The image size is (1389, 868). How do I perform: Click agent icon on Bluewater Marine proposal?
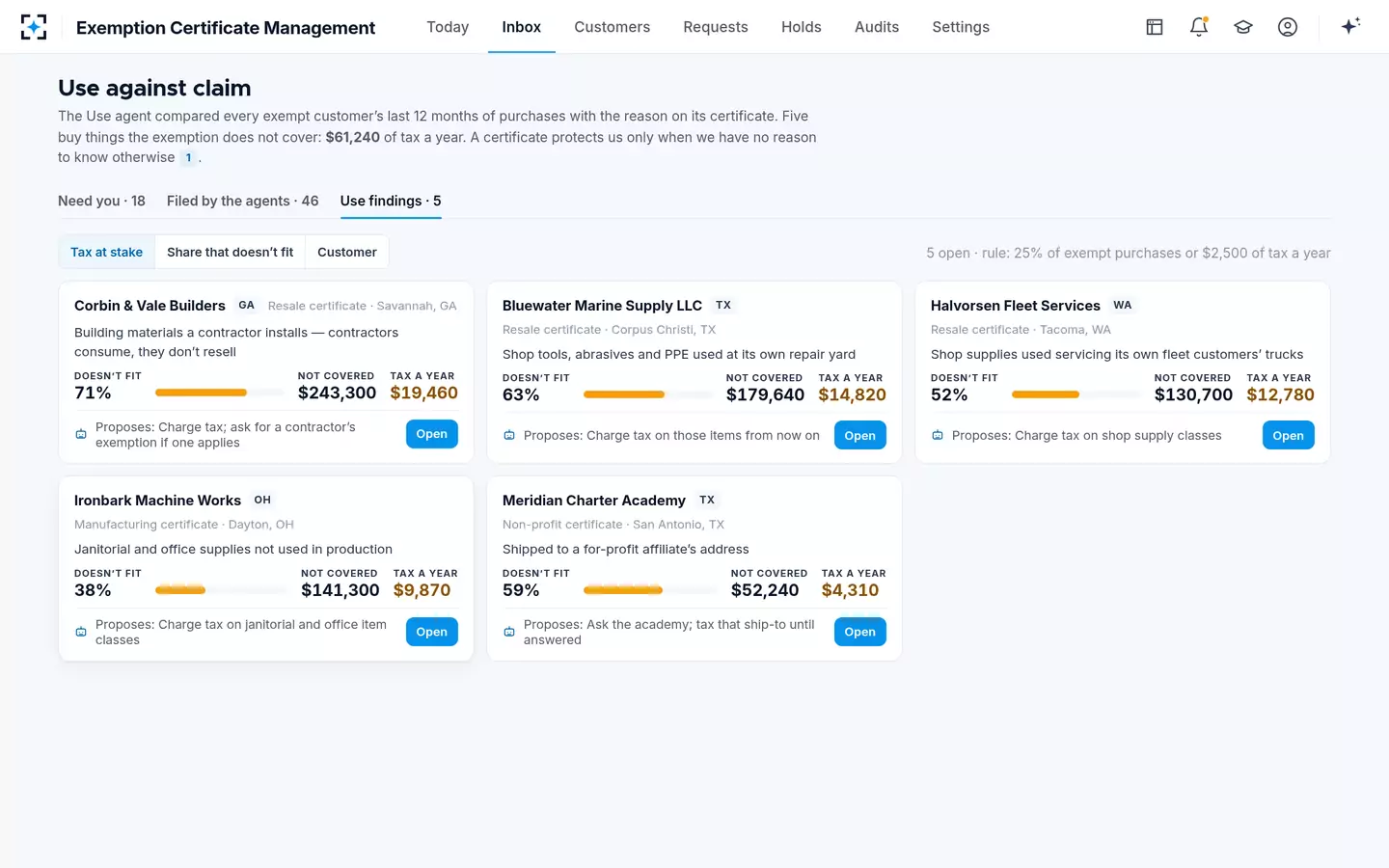pyautogui.click(x=509, y=436)
